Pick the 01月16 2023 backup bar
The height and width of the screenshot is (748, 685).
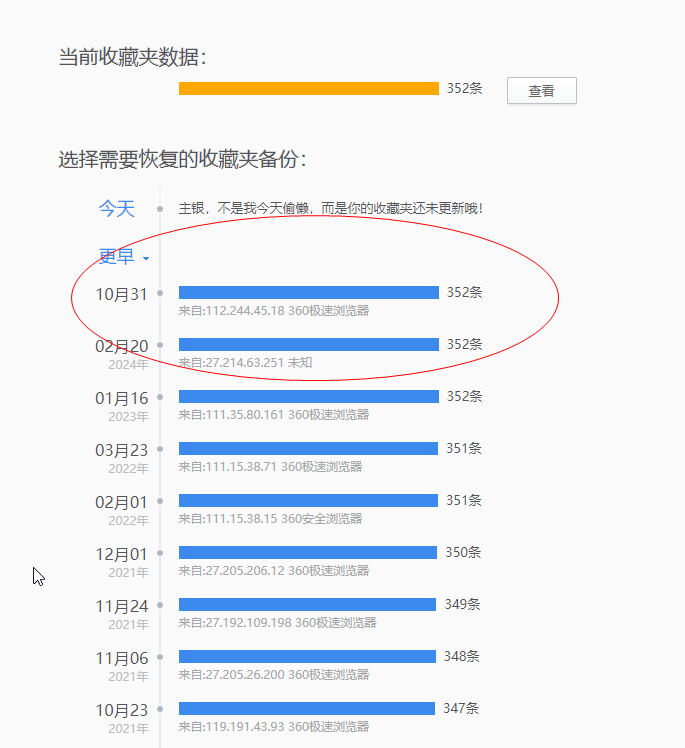tap(308, 397)
